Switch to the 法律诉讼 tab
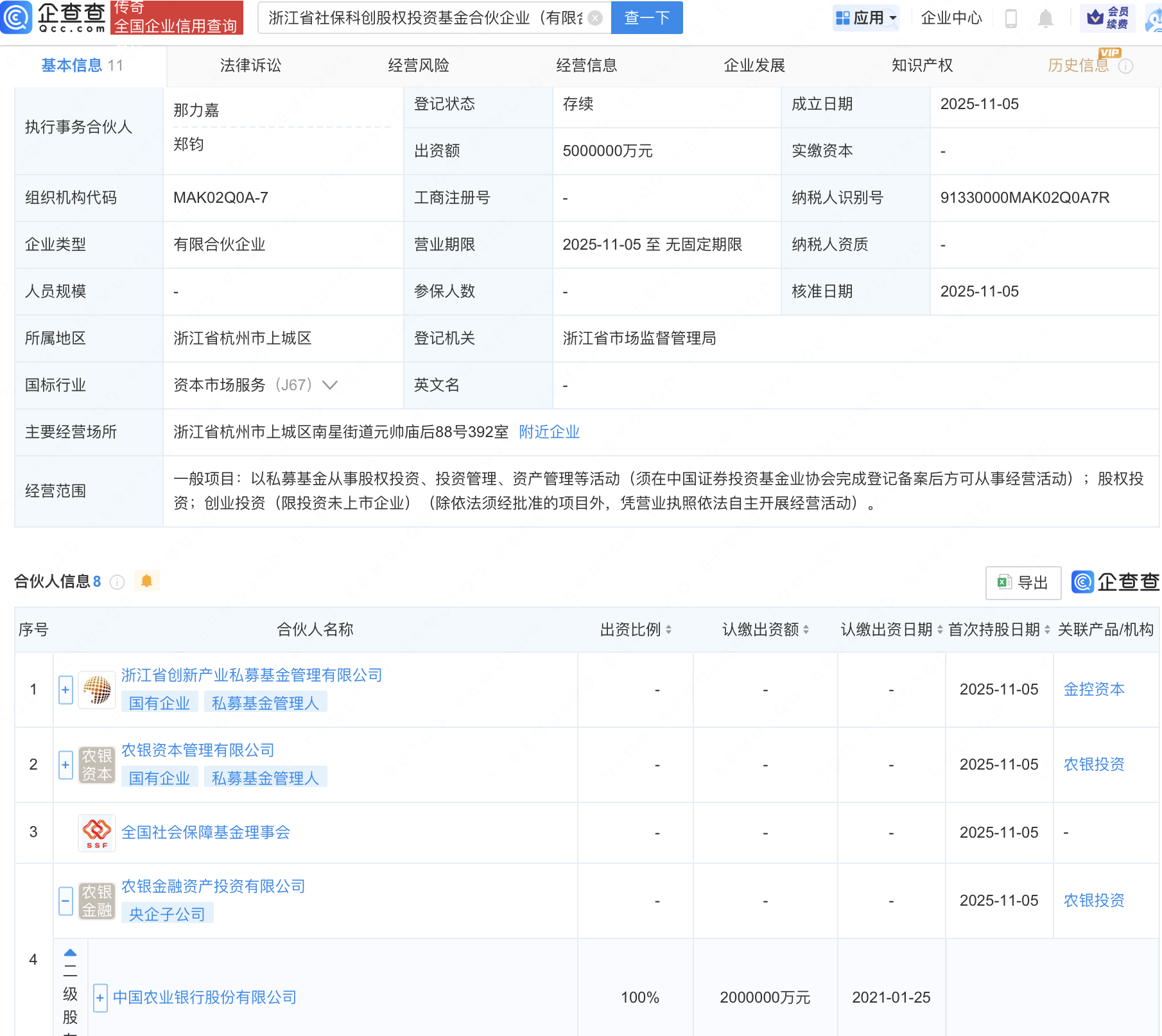 click(250, 65)
